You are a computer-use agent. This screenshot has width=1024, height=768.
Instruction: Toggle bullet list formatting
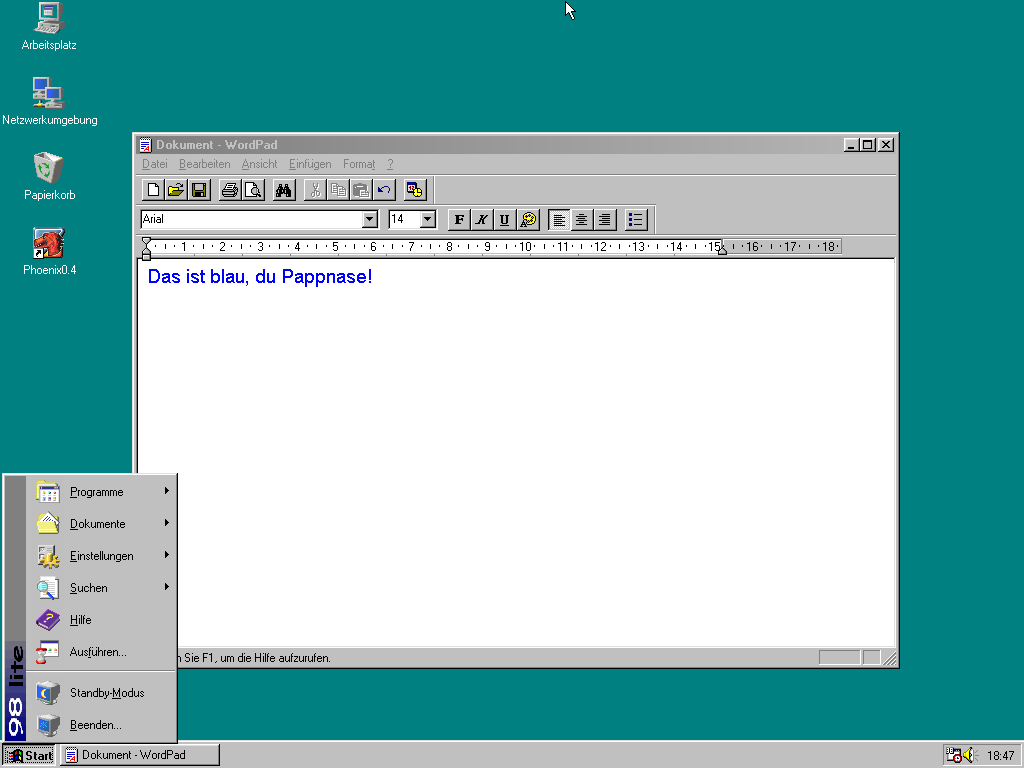coord(636,219)
